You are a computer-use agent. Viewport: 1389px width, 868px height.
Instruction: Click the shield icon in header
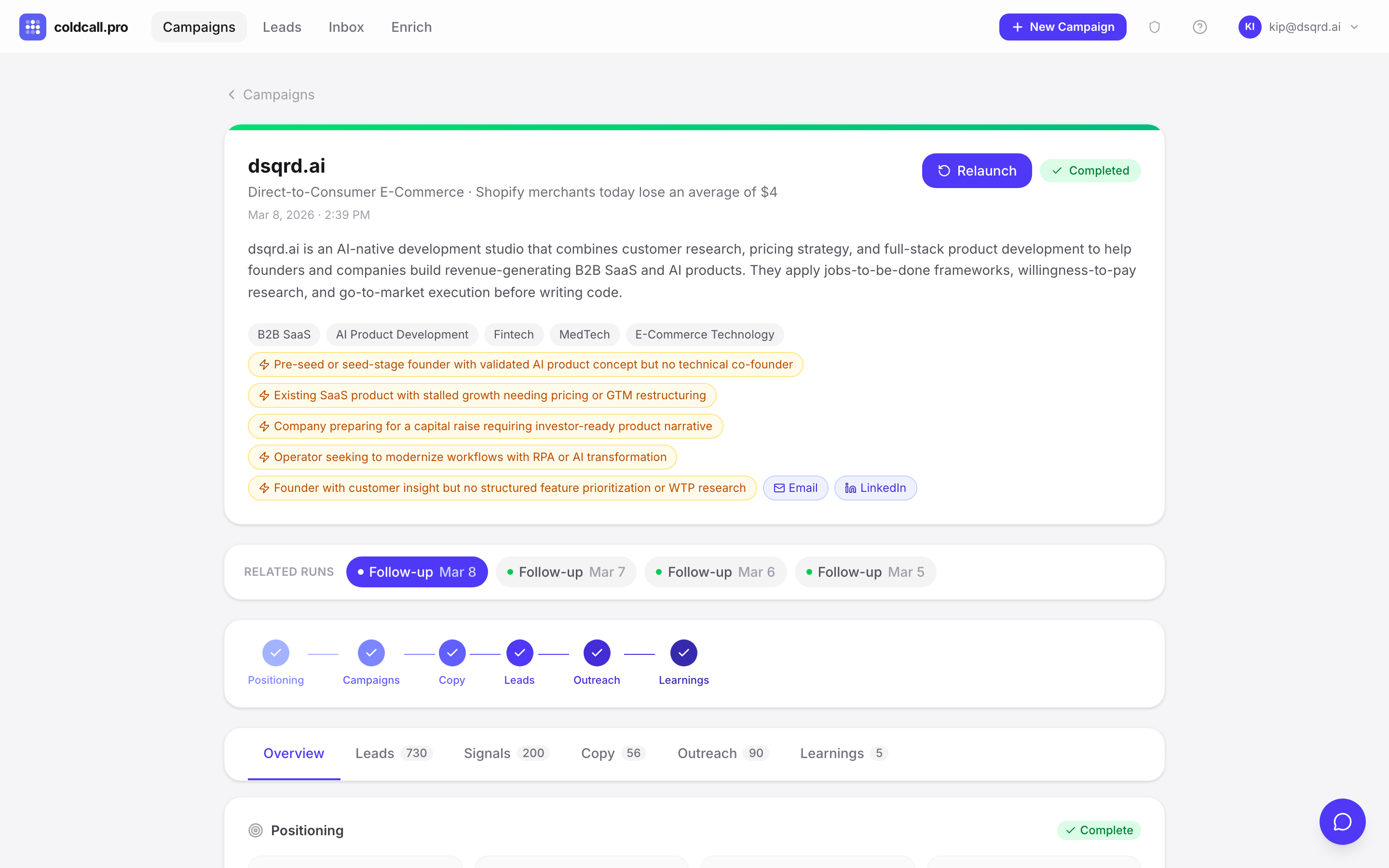1154,27
